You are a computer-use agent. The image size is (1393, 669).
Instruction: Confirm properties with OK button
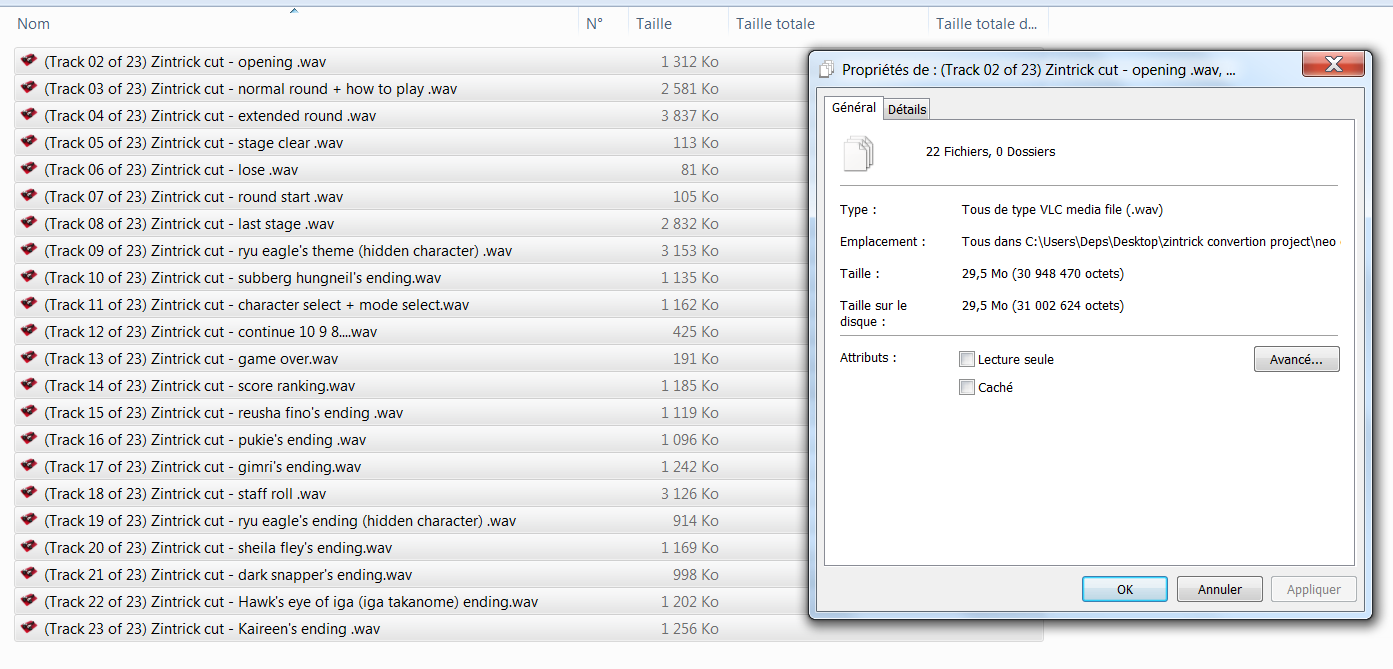(1125, 589)
